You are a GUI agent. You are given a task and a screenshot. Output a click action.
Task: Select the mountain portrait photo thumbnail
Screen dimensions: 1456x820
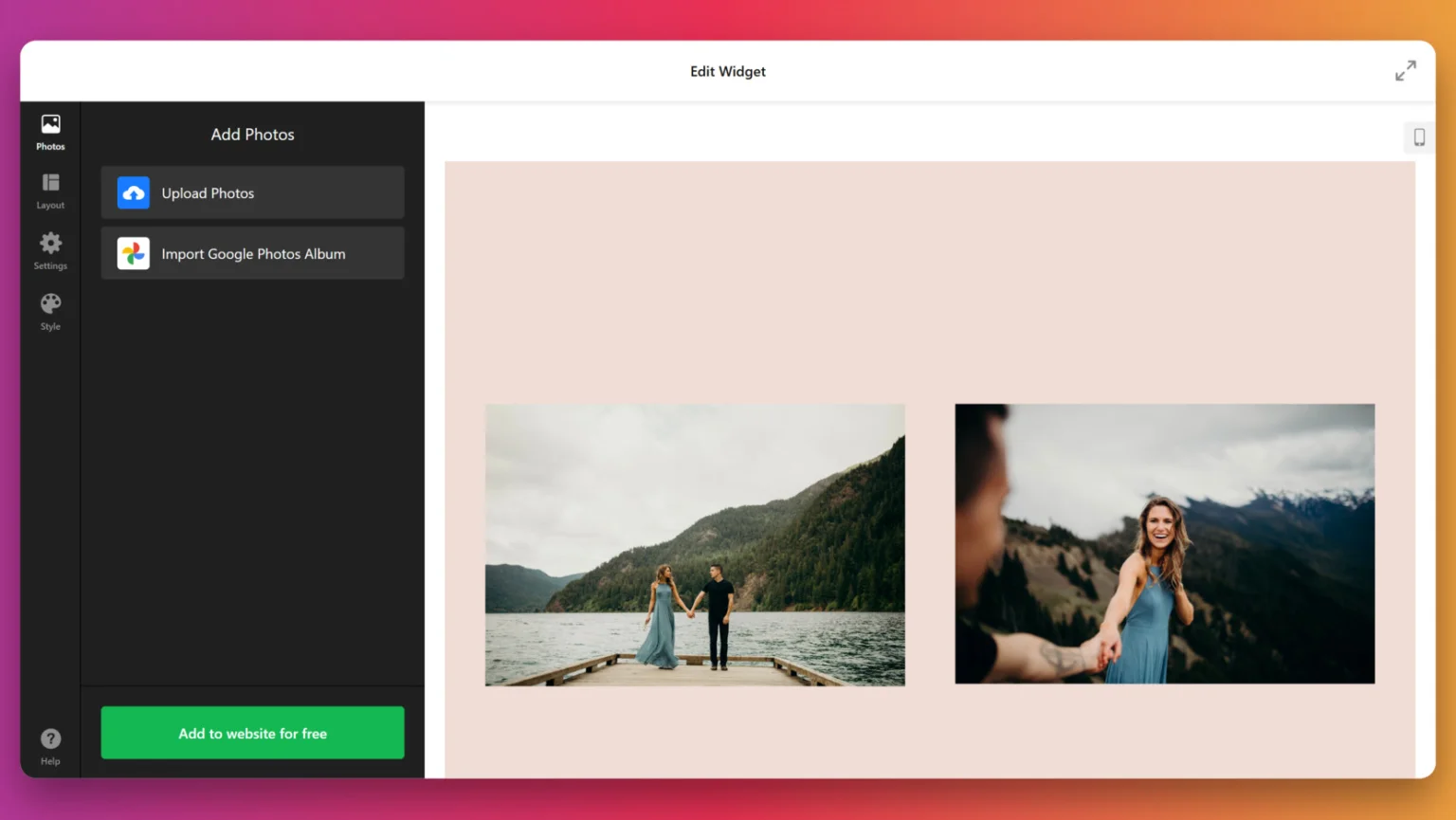point(1164,543)
